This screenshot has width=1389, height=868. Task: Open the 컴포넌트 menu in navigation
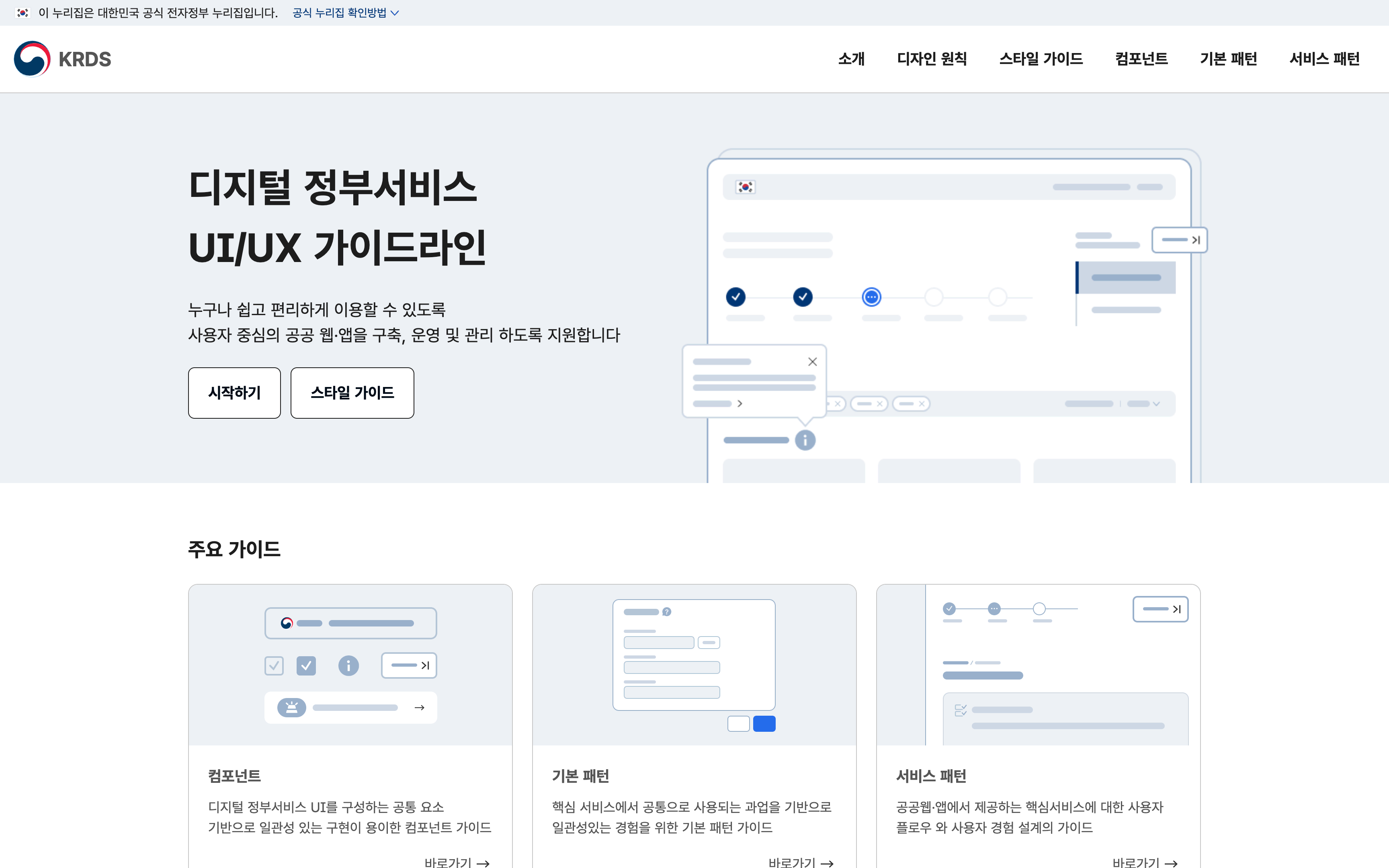[x=1141, y=59]
